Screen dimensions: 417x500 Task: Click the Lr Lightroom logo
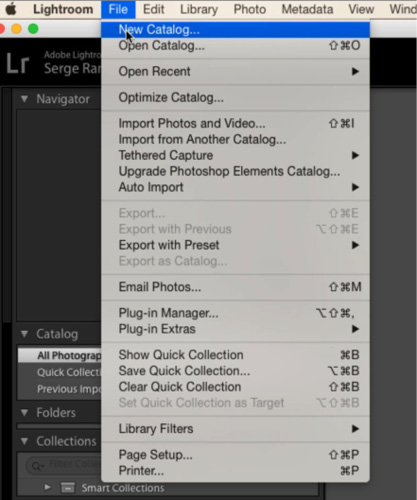18,63
